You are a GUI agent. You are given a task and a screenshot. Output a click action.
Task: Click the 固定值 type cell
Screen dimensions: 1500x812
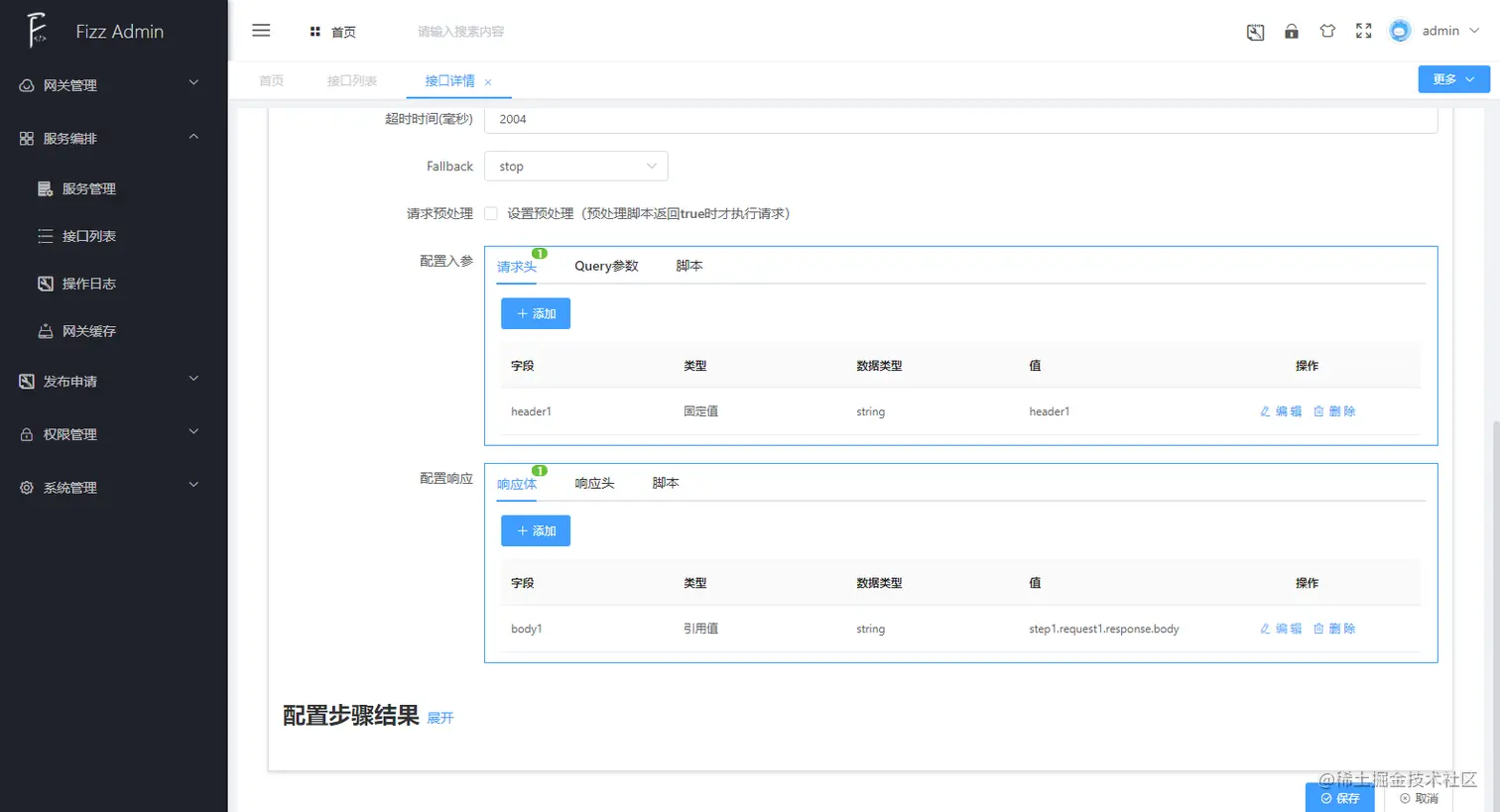click(x=700, y=411)
